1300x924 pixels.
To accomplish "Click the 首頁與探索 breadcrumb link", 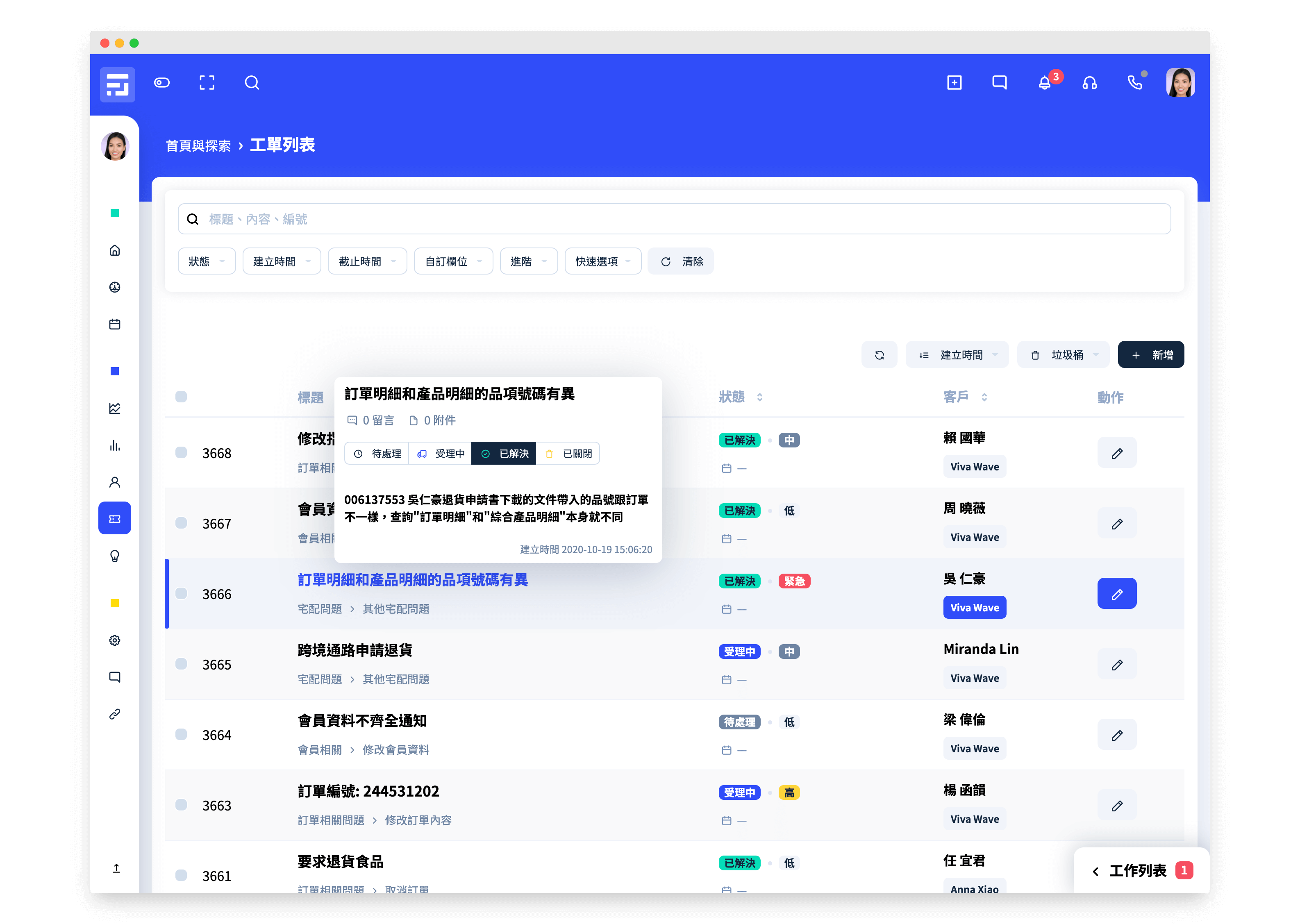I will click(198, 146).
